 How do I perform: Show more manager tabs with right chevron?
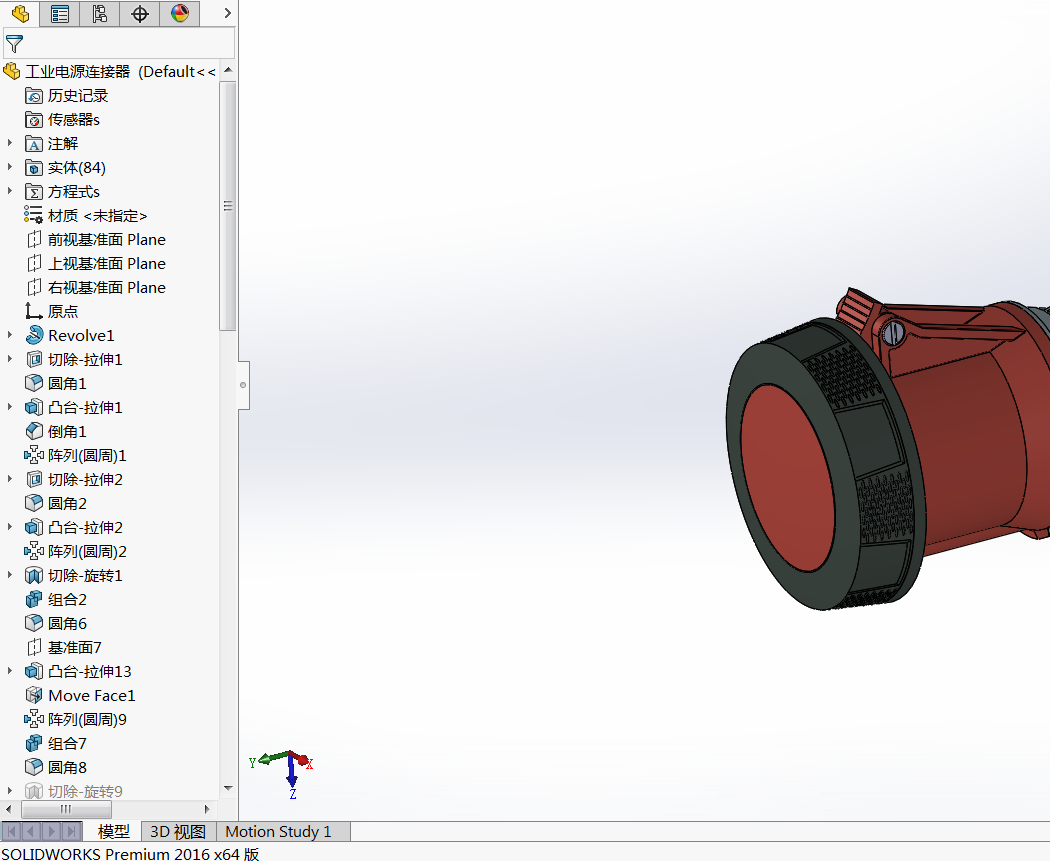click(228, 13)
